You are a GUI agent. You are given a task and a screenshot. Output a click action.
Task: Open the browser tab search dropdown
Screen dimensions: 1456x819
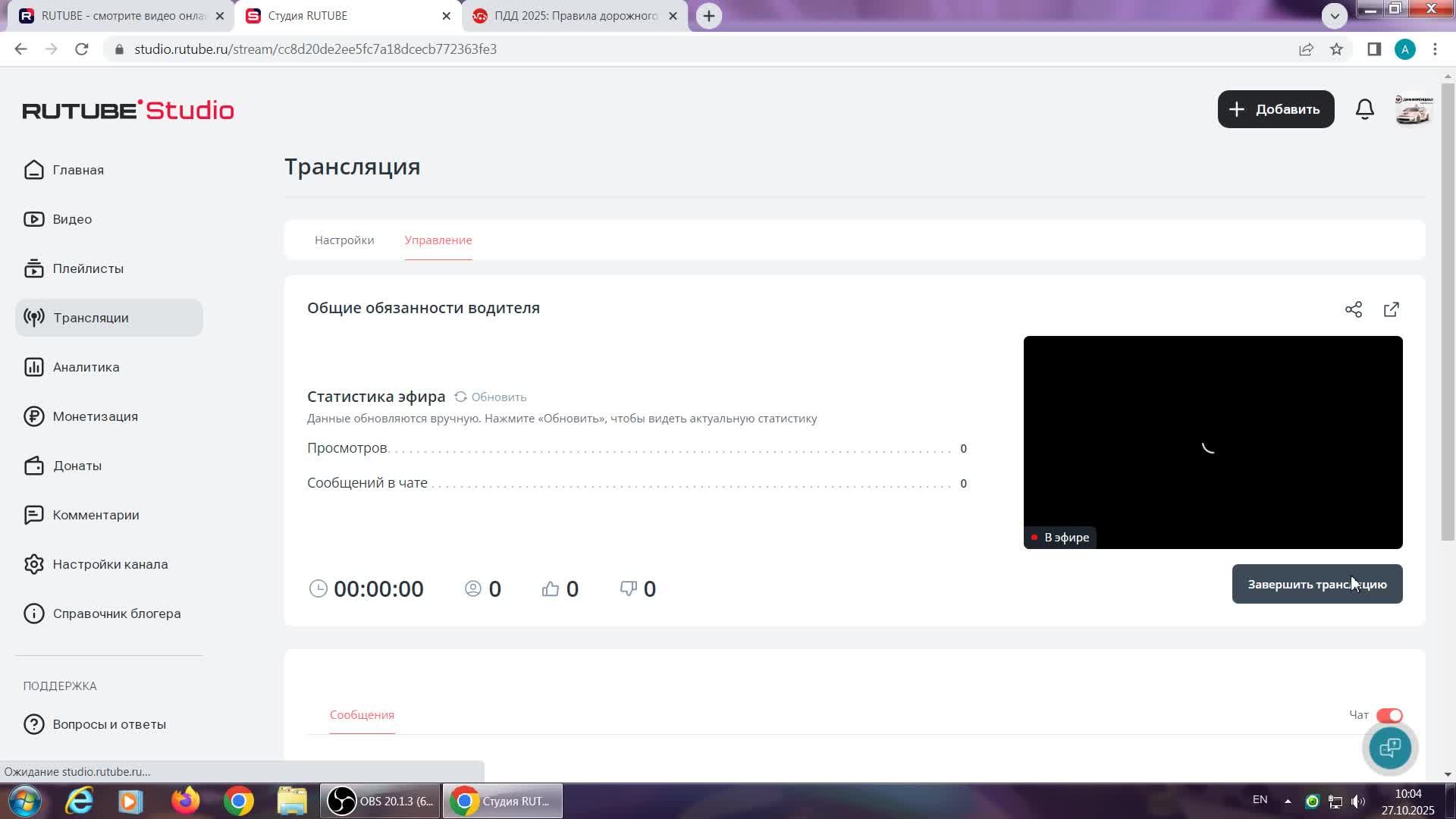(x=1335, y=15)
